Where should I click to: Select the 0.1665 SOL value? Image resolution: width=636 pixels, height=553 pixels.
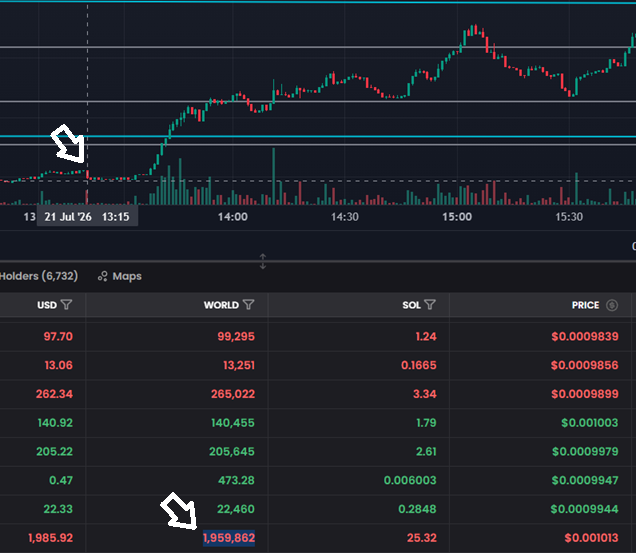pyautogui.click(x=419, y=365)
